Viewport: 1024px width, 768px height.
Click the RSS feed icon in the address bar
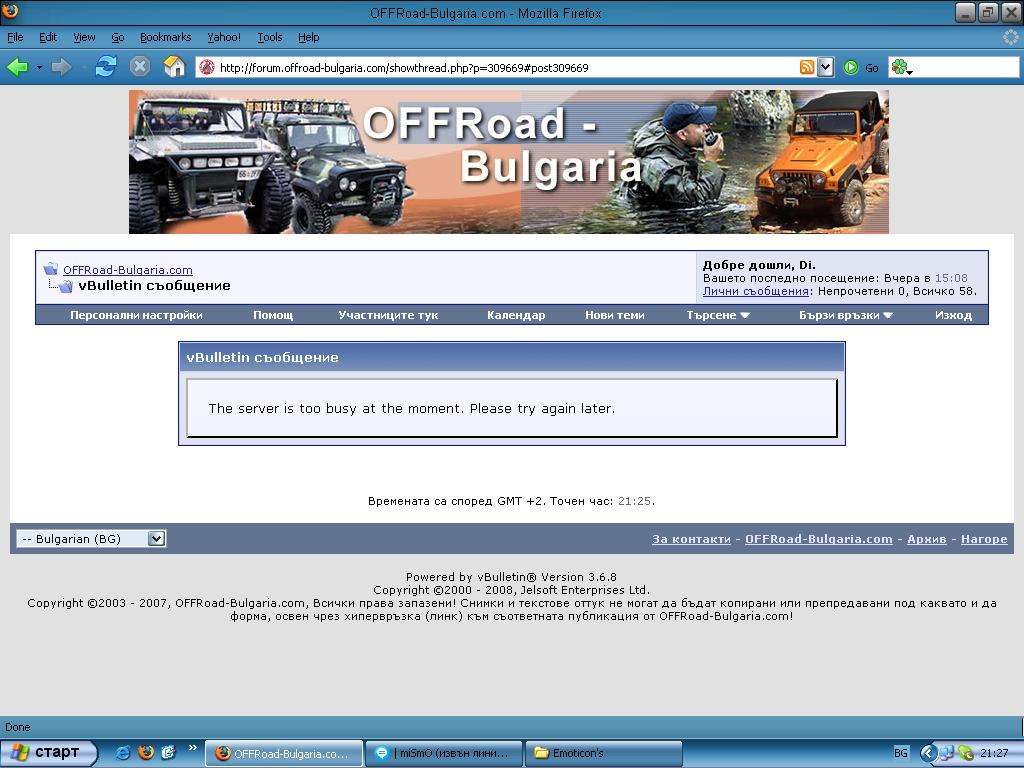click(807, 67)
